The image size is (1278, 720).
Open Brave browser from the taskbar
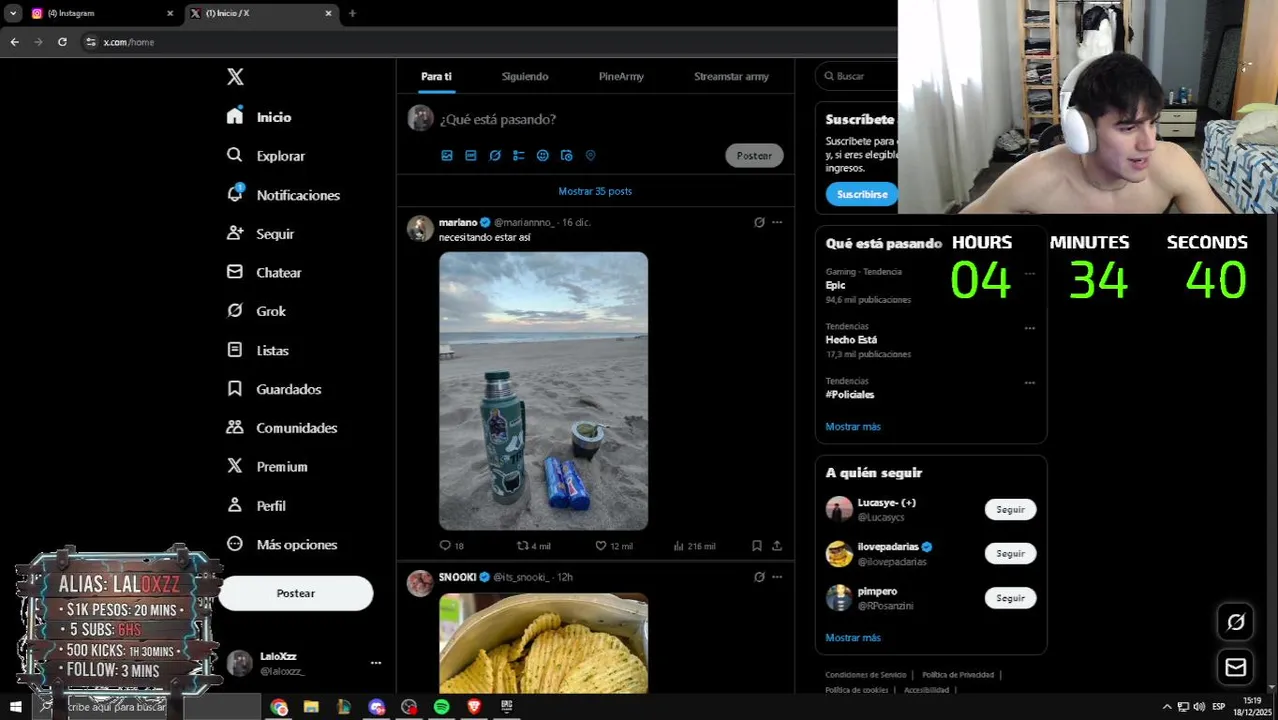[x=474, y=707]
